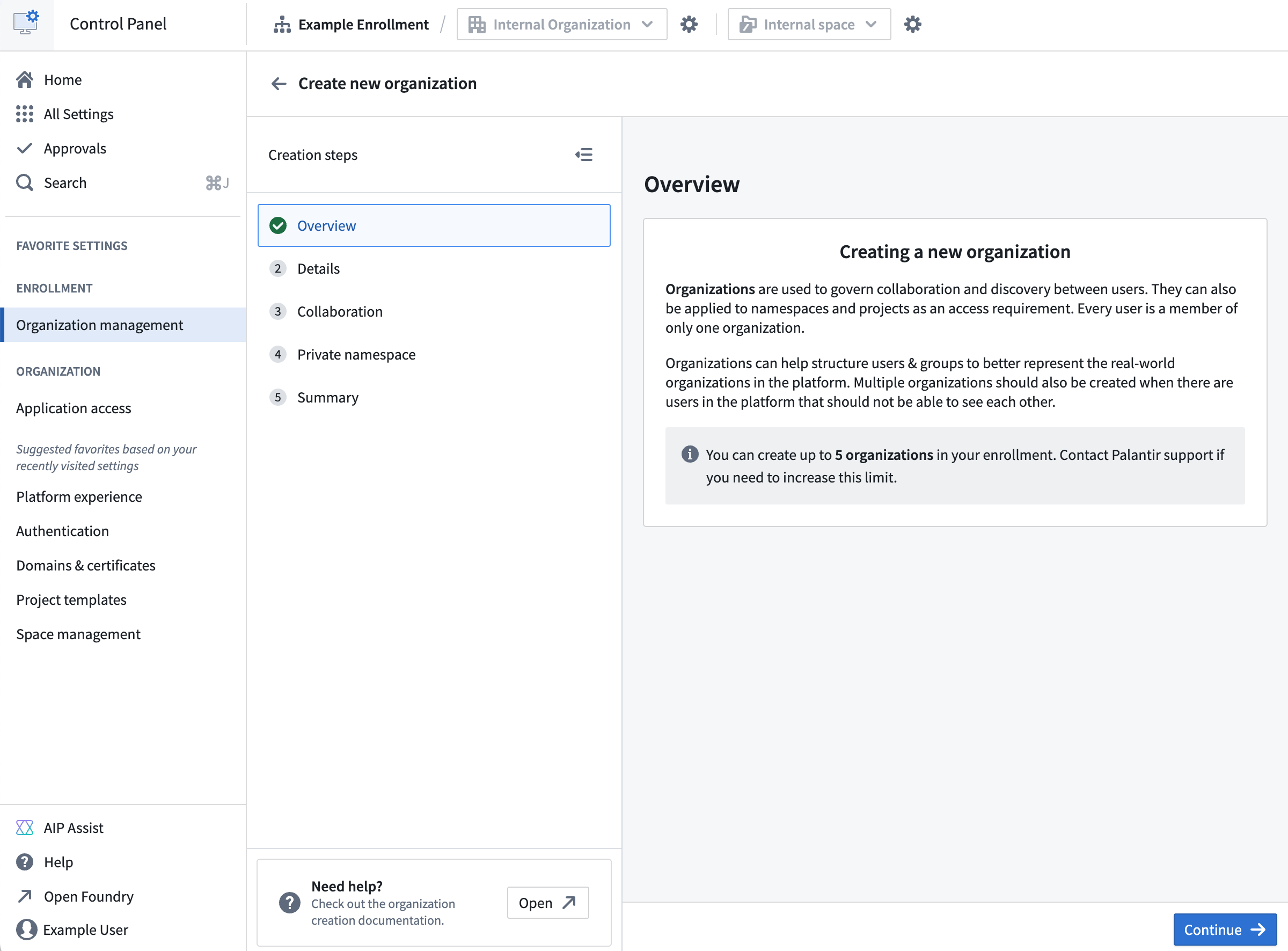Select the Collaboration step
The height and width of the screenshot is (951, 1288).
click(434, 311)
